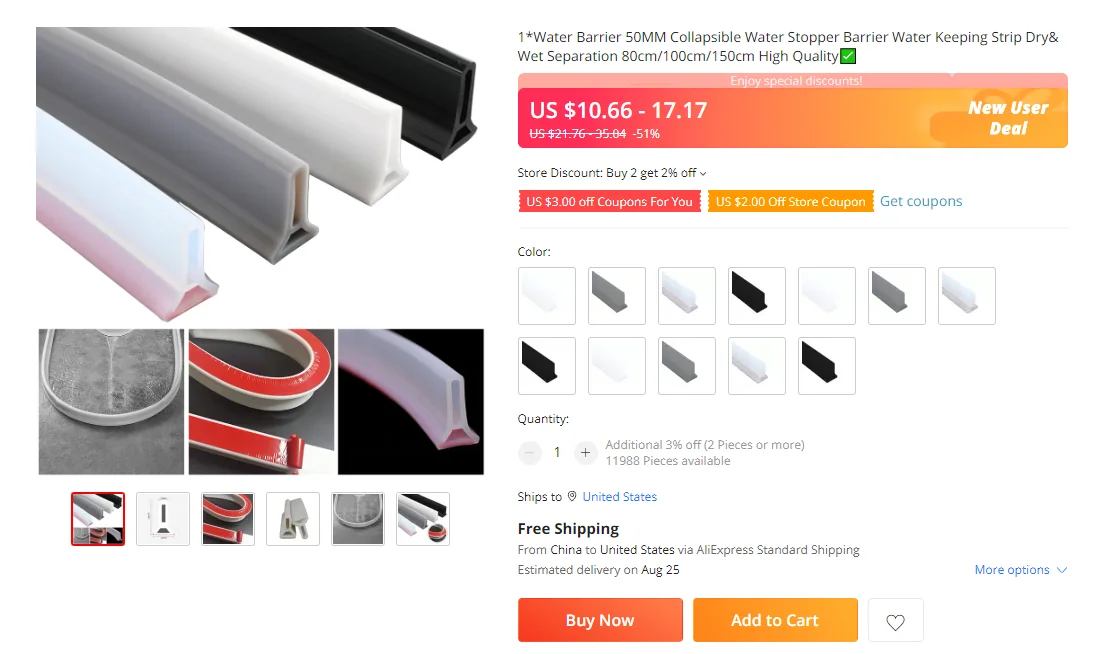Click the US $2.00 Off Store Coupon tag

click(791, 201)
